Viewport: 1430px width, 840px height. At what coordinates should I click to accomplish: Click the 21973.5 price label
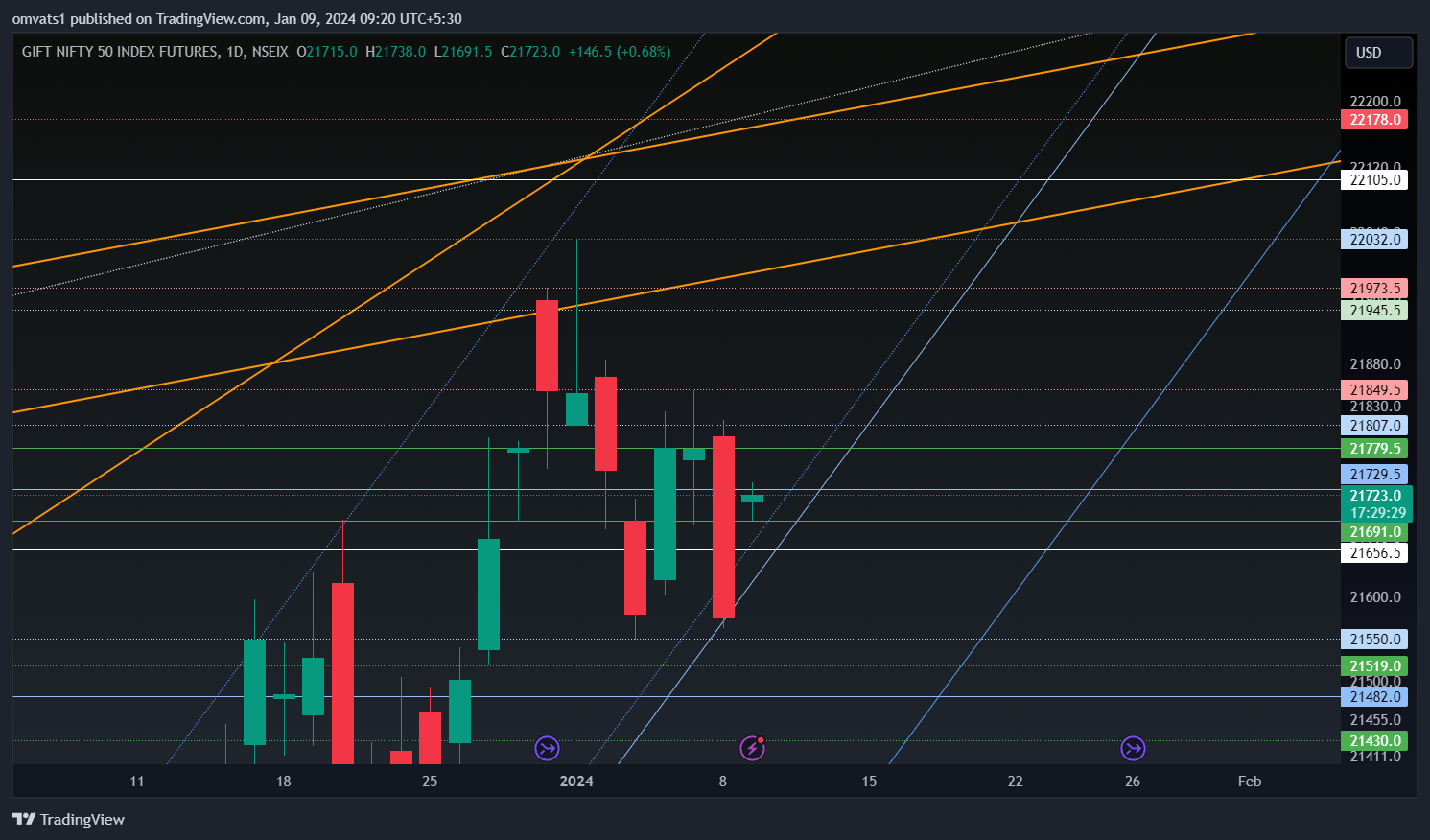pyautogui.click(x=1374, y=289)
